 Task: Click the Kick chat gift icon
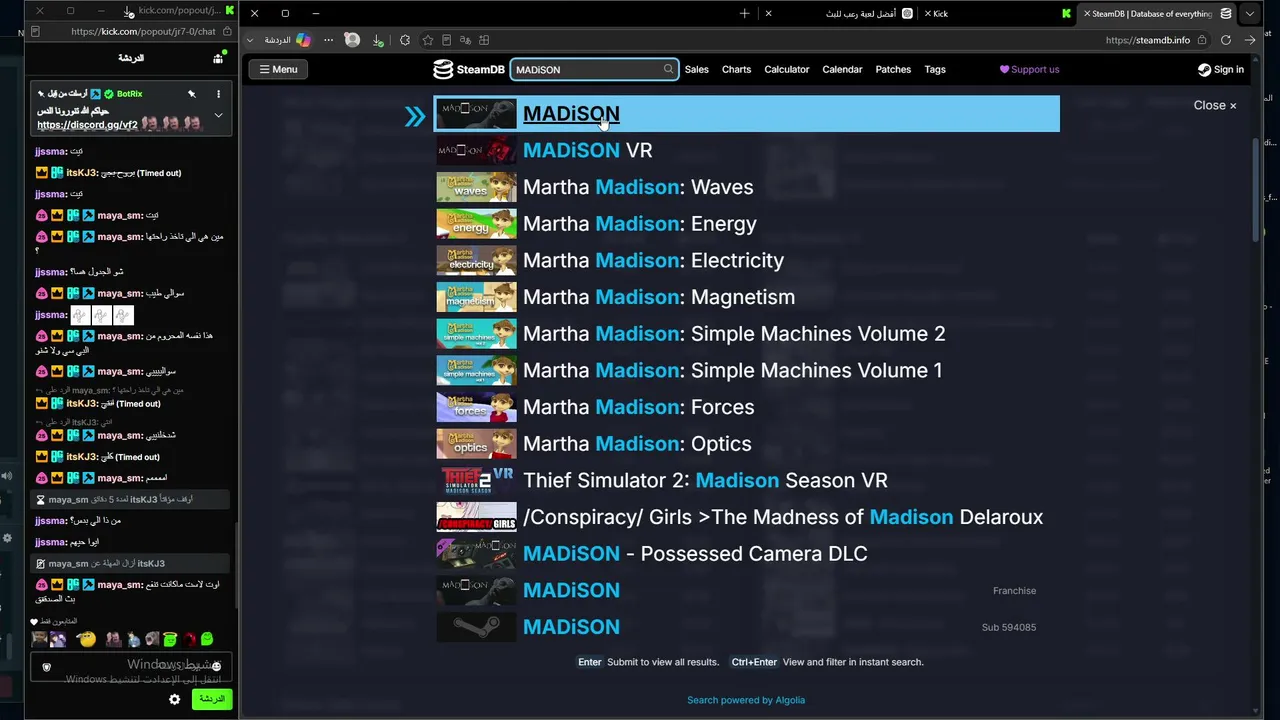click(218, 59)
